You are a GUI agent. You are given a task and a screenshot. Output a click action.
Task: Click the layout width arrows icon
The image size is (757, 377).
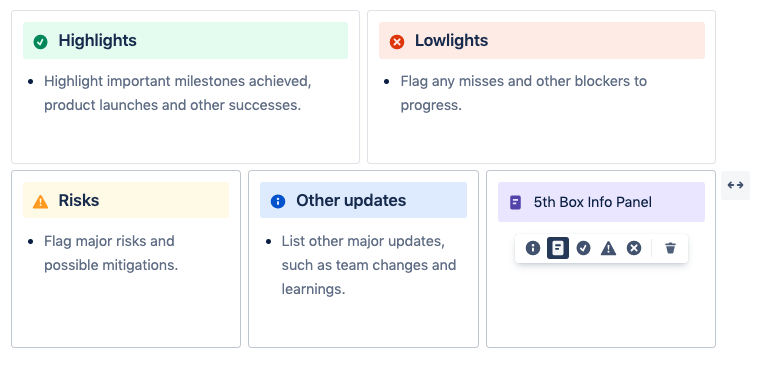pyautogui.click(x=735, y=185)
